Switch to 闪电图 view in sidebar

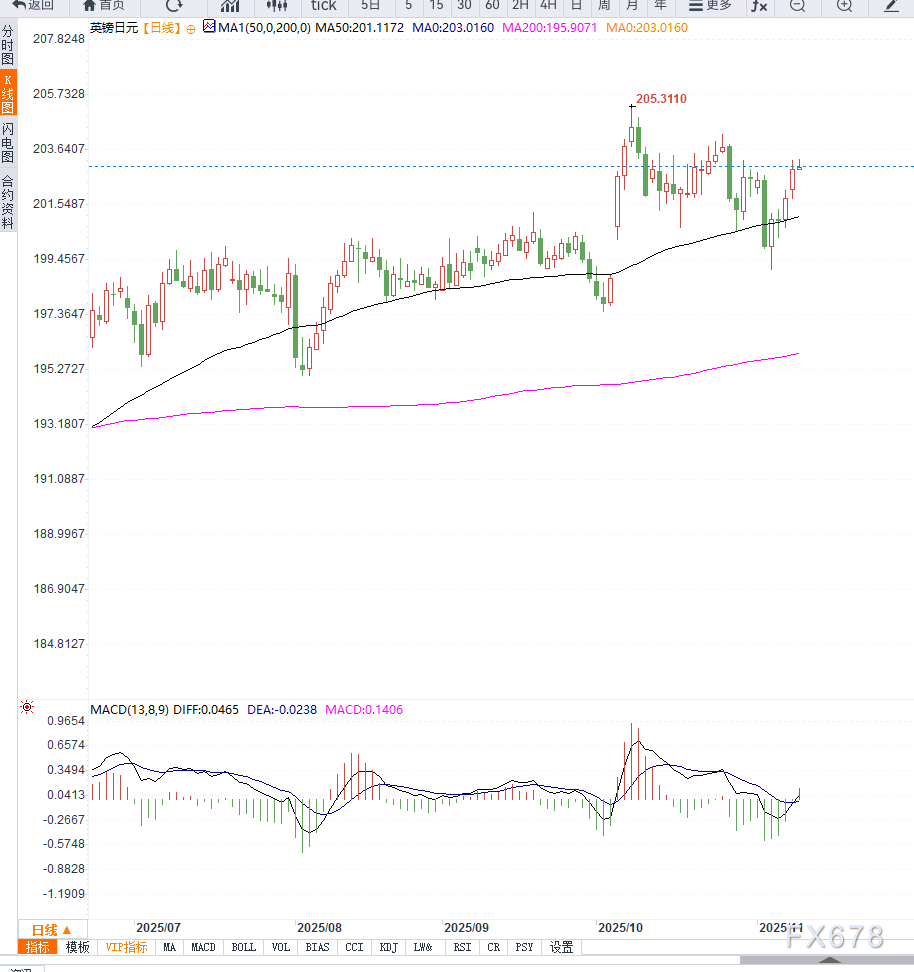8,142
